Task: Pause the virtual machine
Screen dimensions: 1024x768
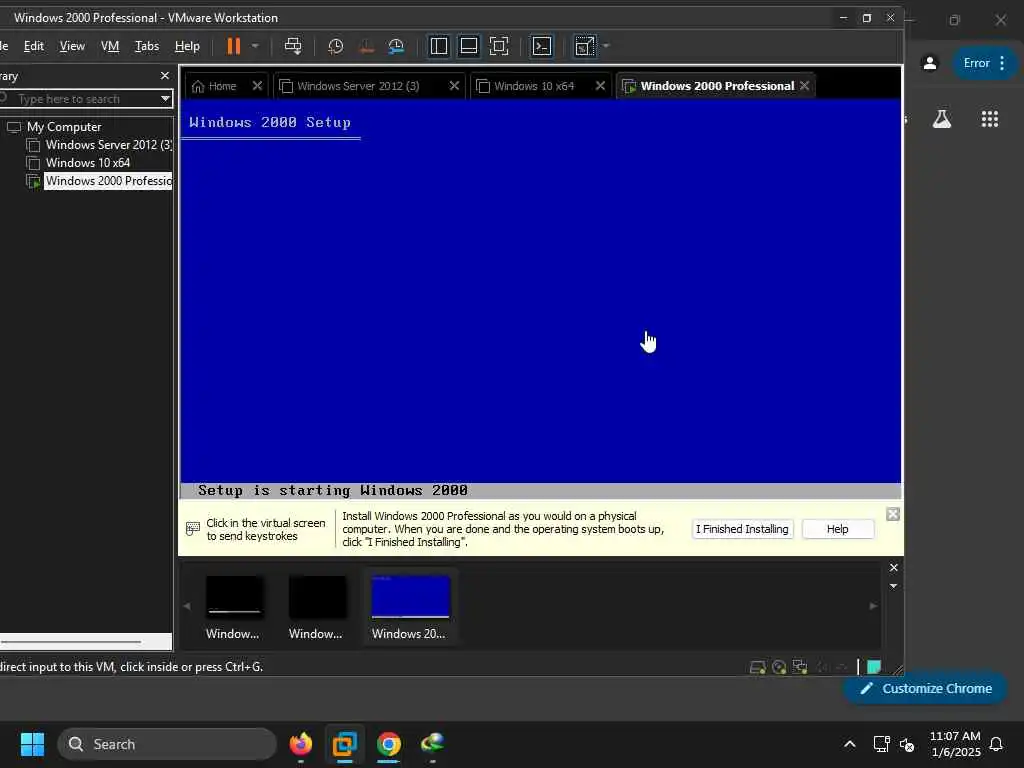Action: [x=233, y=46]
